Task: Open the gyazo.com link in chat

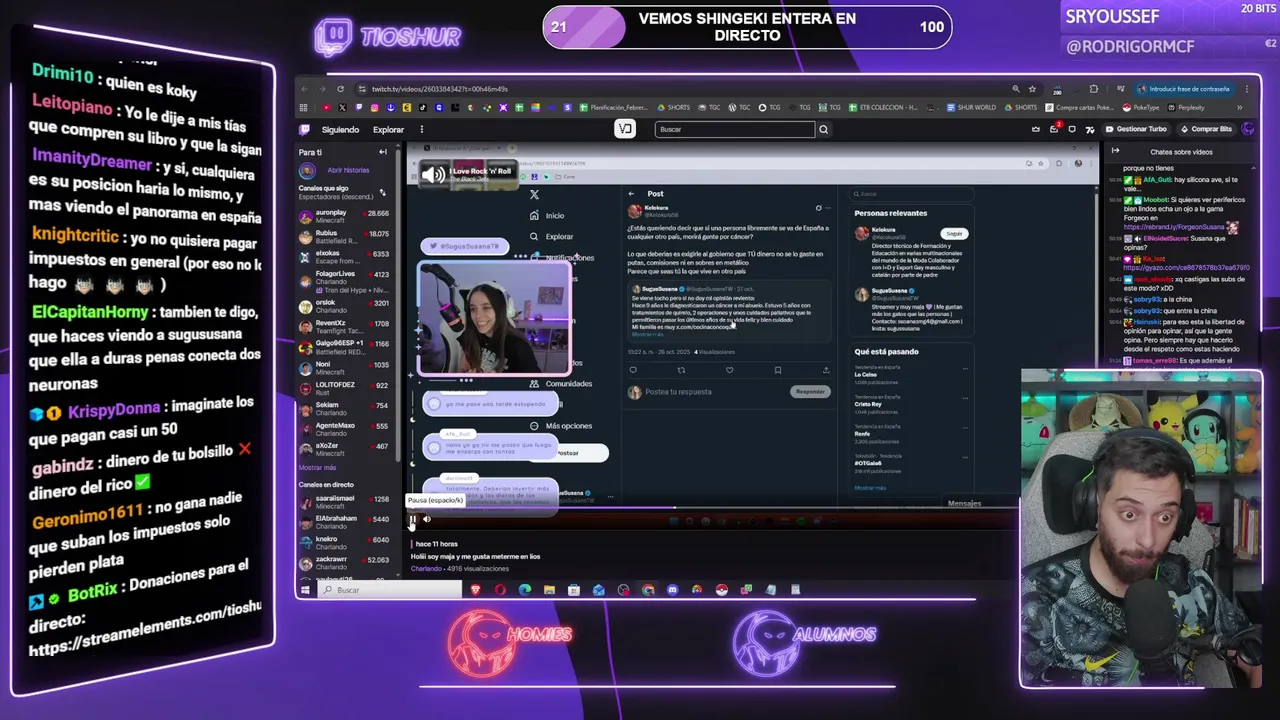Action: coord(1187,268)
